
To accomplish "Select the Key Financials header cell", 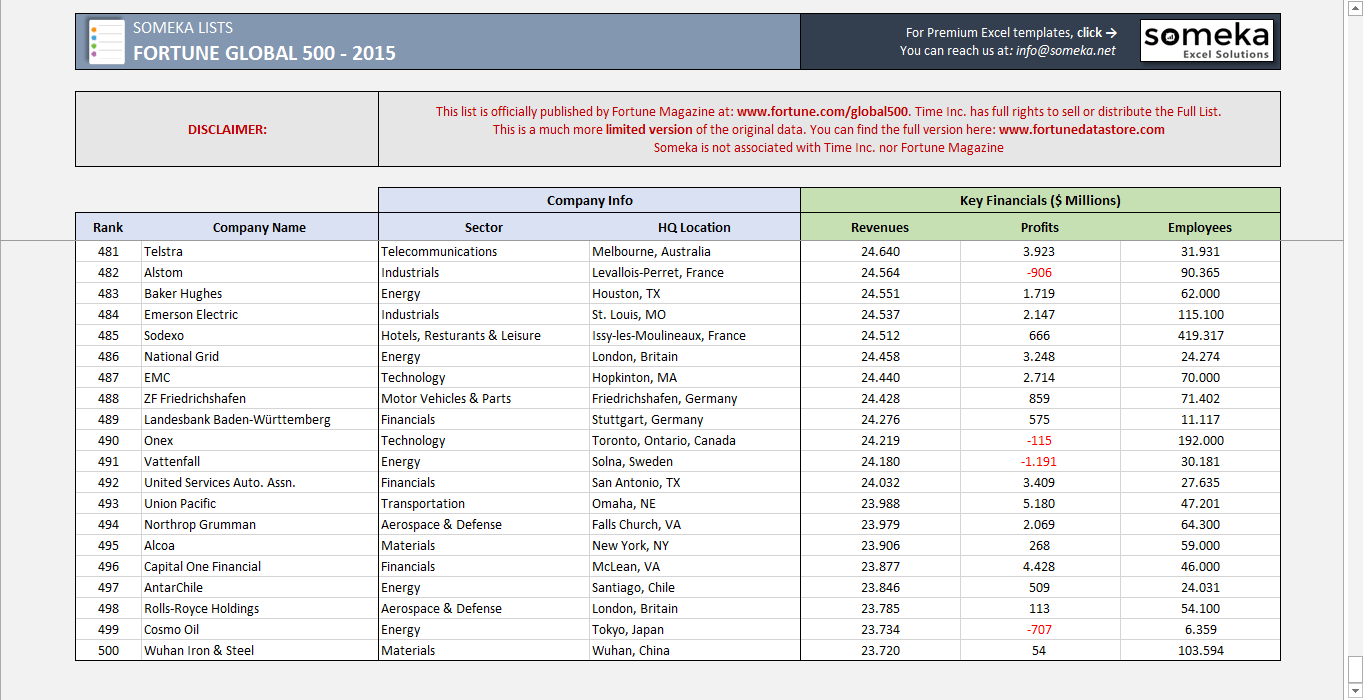I will pyautogui.click(x=1040, y=199).
